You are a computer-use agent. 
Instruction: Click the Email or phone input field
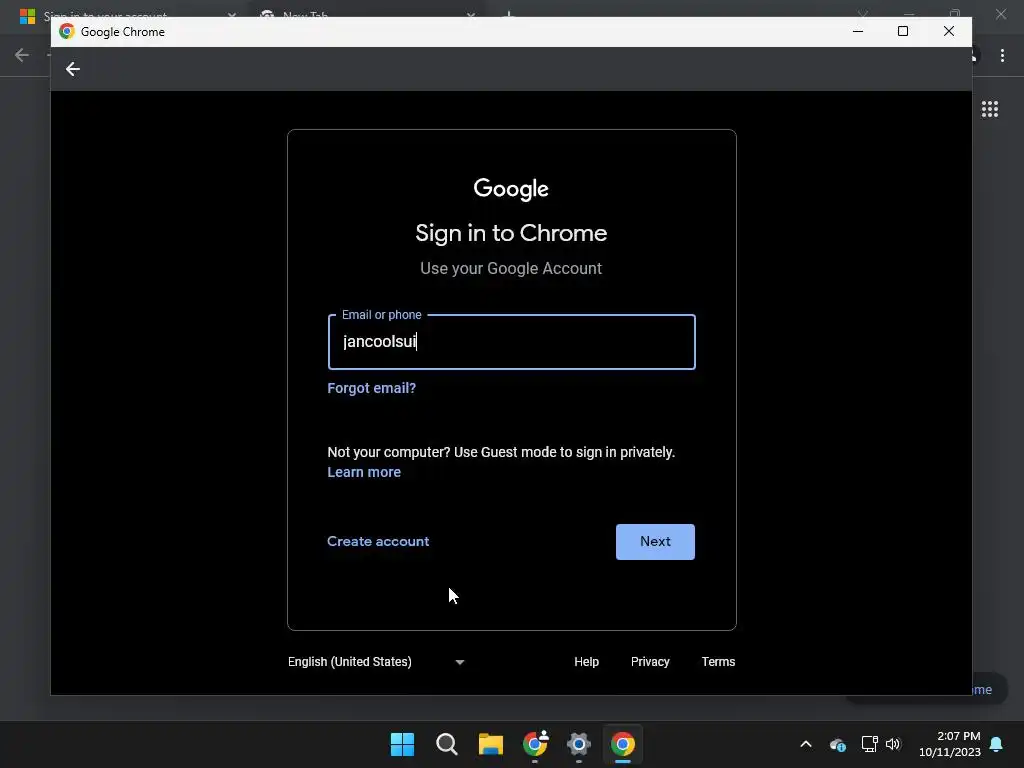[x=511, y=342]
